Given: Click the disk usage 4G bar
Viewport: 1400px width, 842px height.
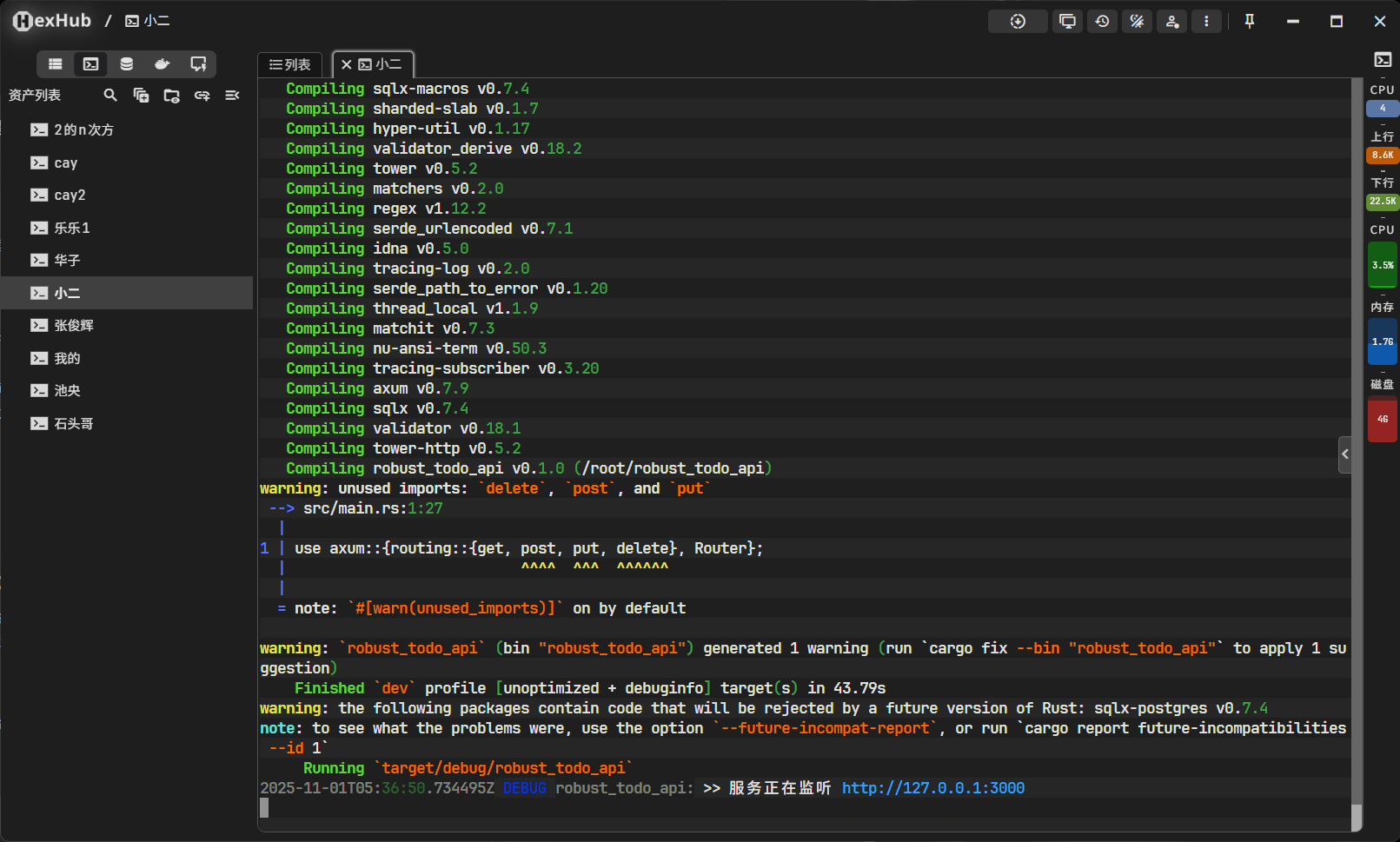Looking at the screenshot, I should coord(1383,419).
